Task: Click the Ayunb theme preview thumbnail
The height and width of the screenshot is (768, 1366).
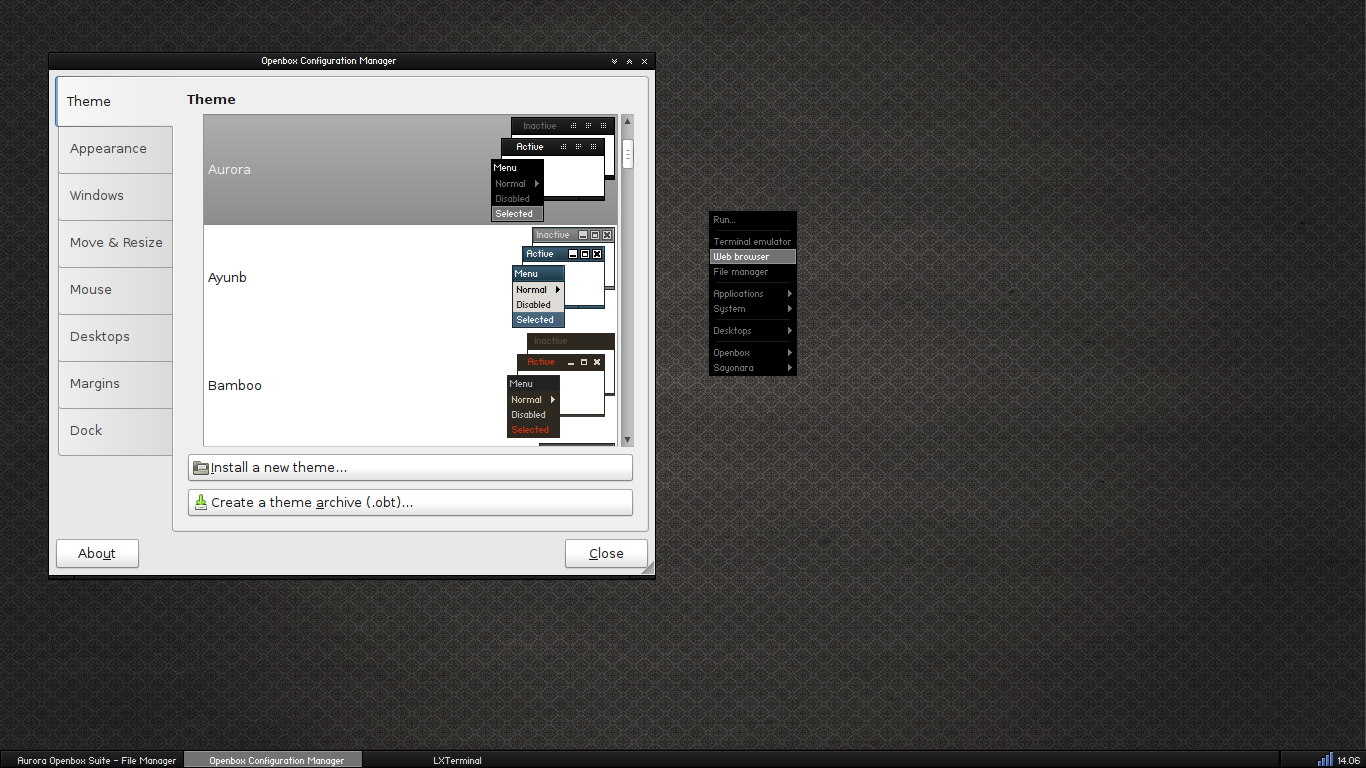Action: pyautogui.click(x=563, y=277)
